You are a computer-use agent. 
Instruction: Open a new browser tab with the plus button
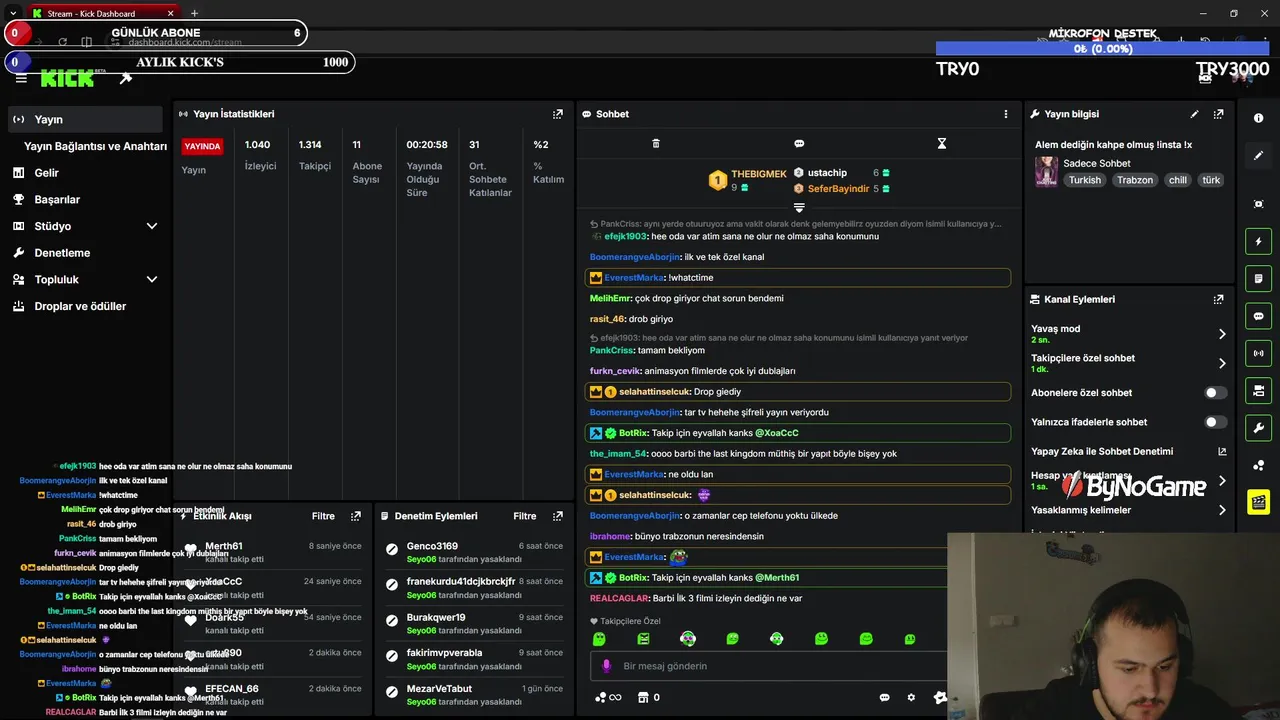(x=194, y=13)
